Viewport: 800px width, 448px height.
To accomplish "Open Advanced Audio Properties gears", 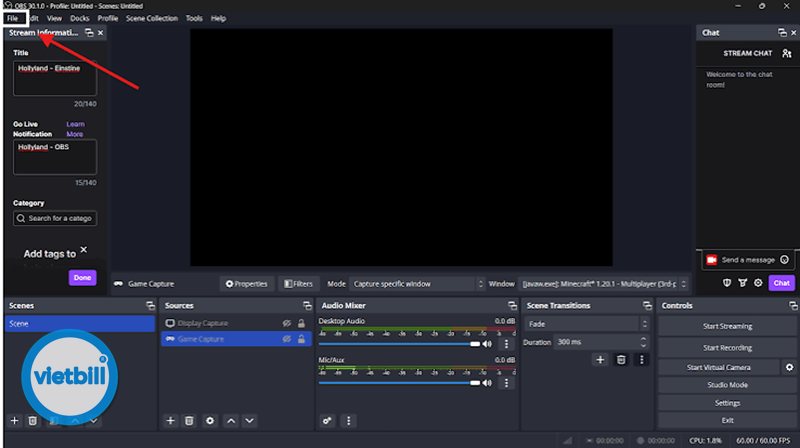I will (x=327, y=420).
